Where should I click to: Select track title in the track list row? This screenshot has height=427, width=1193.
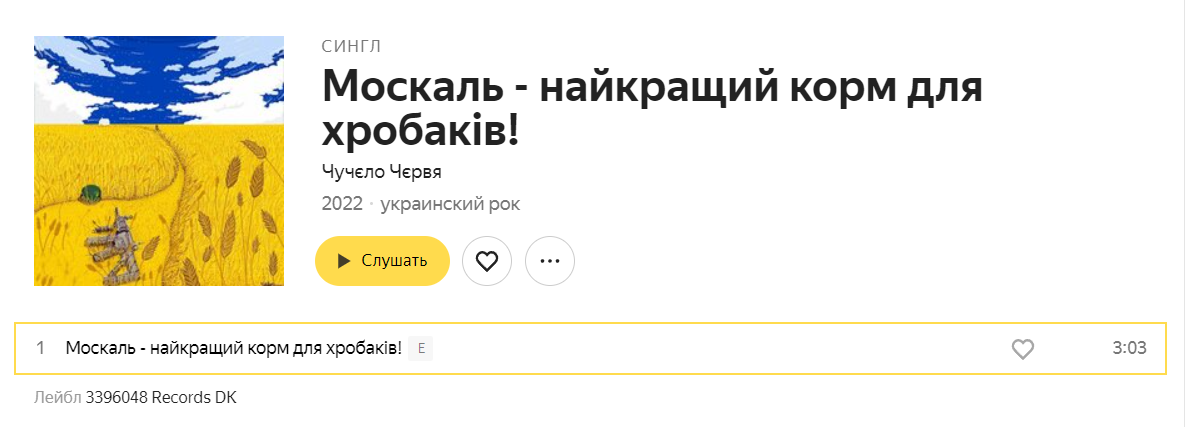click(234, 349)
